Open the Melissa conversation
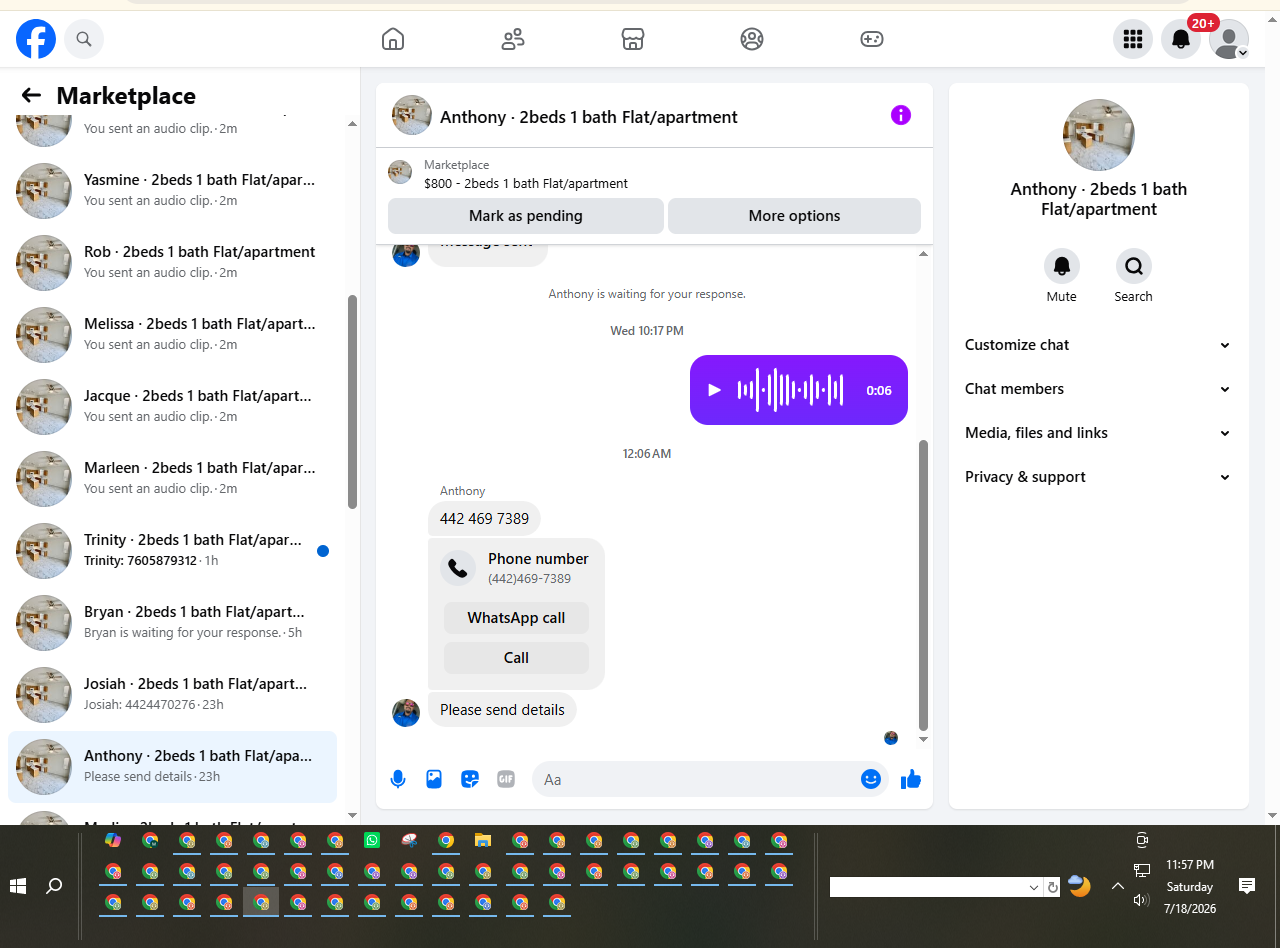 pos(172,334)
